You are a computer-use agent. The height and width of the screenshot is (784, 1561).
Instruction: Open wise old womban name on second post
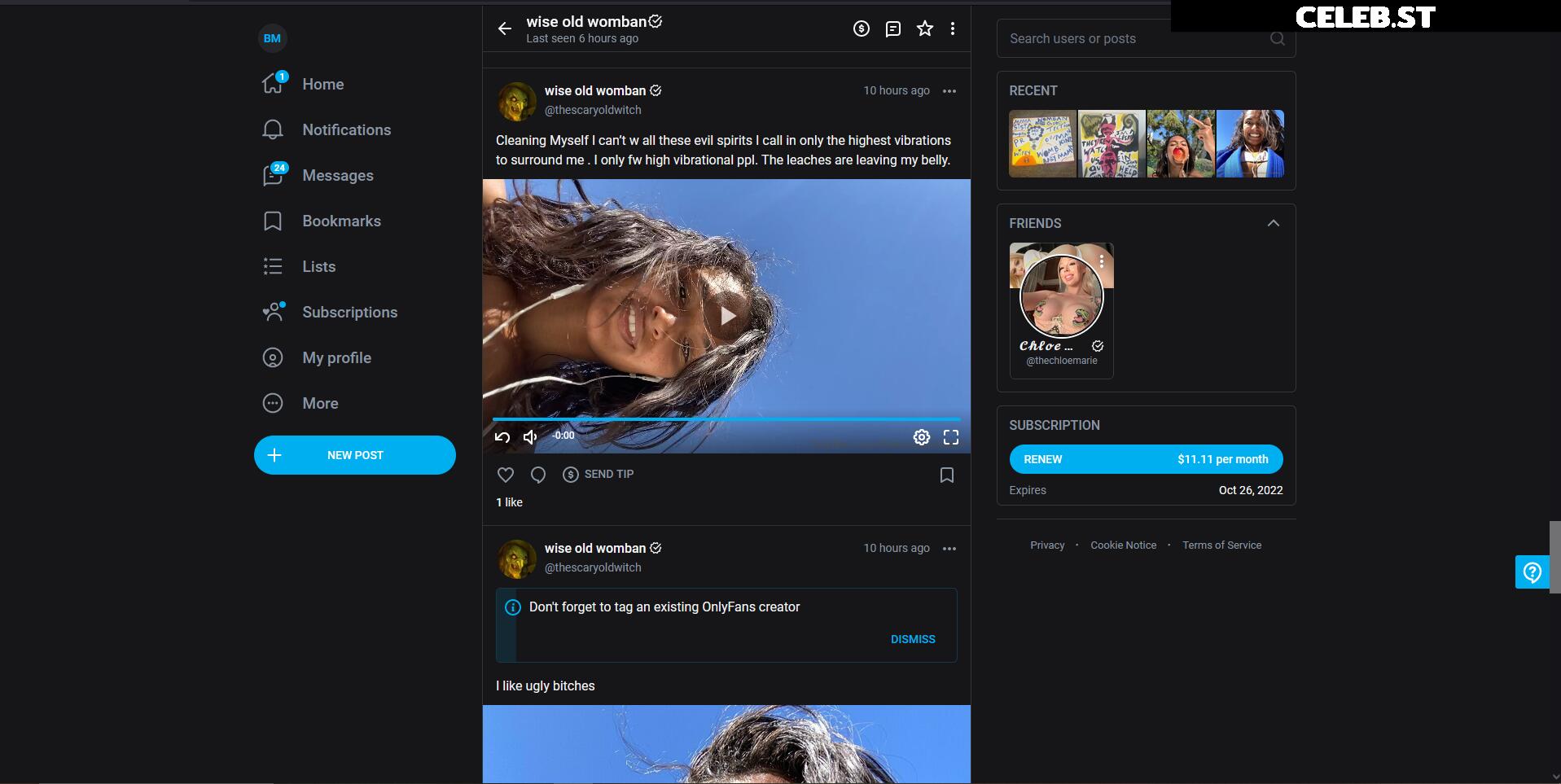595,548
